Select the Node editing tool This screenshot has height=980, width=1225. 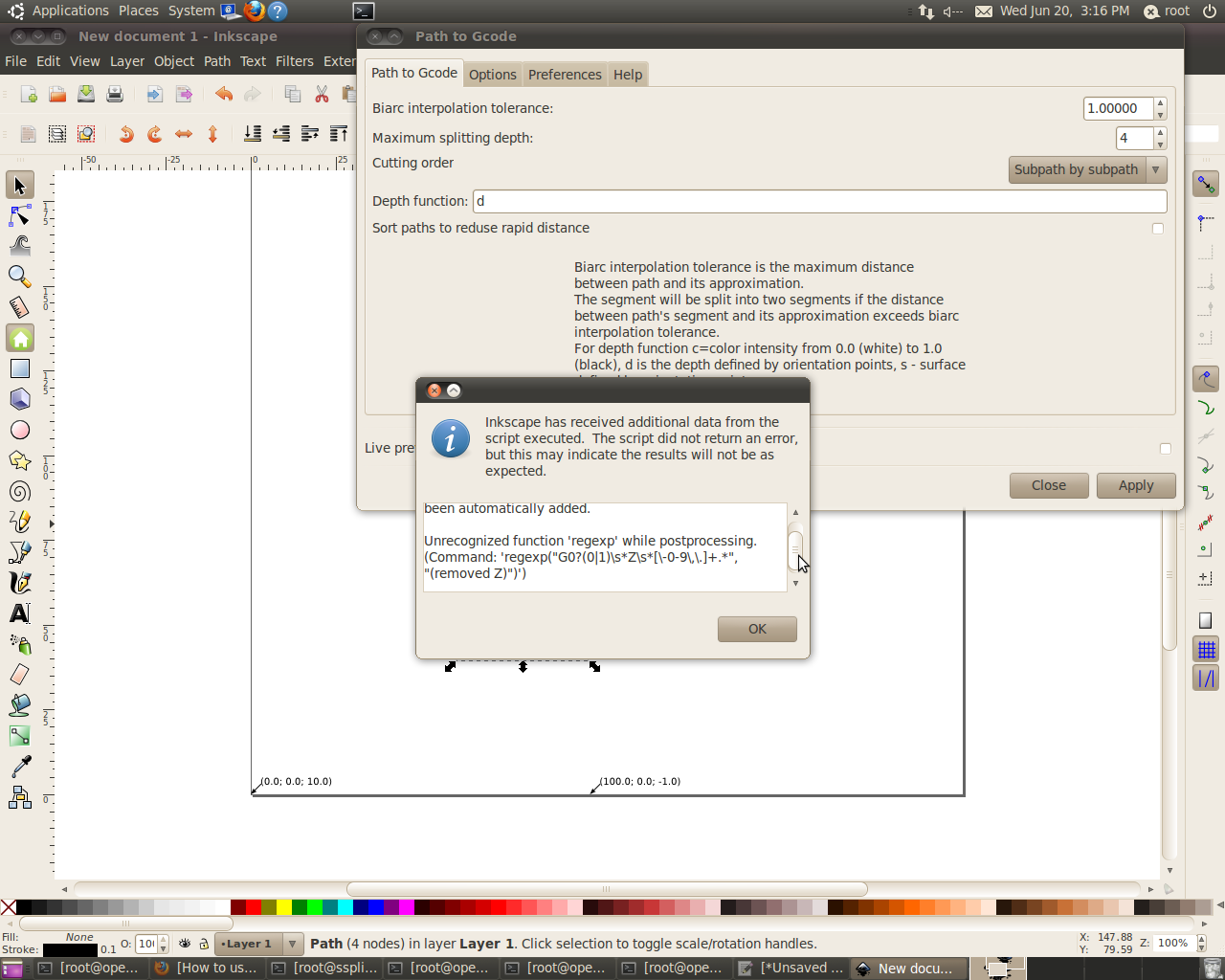tap(19, 215)
